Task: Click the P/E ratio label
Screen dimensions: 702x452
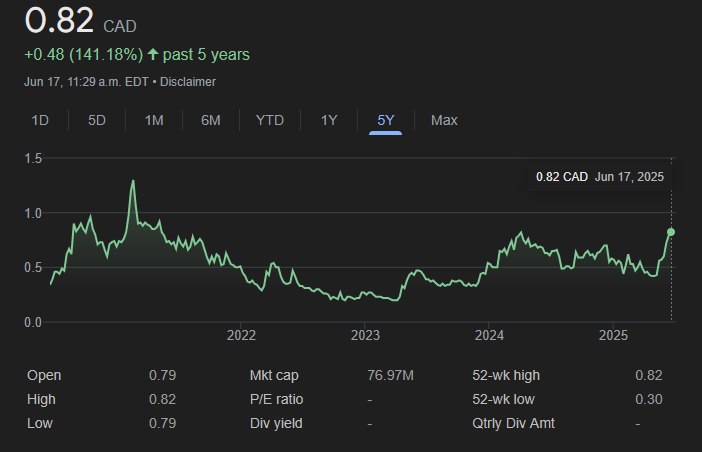Action: coord(276,399)
